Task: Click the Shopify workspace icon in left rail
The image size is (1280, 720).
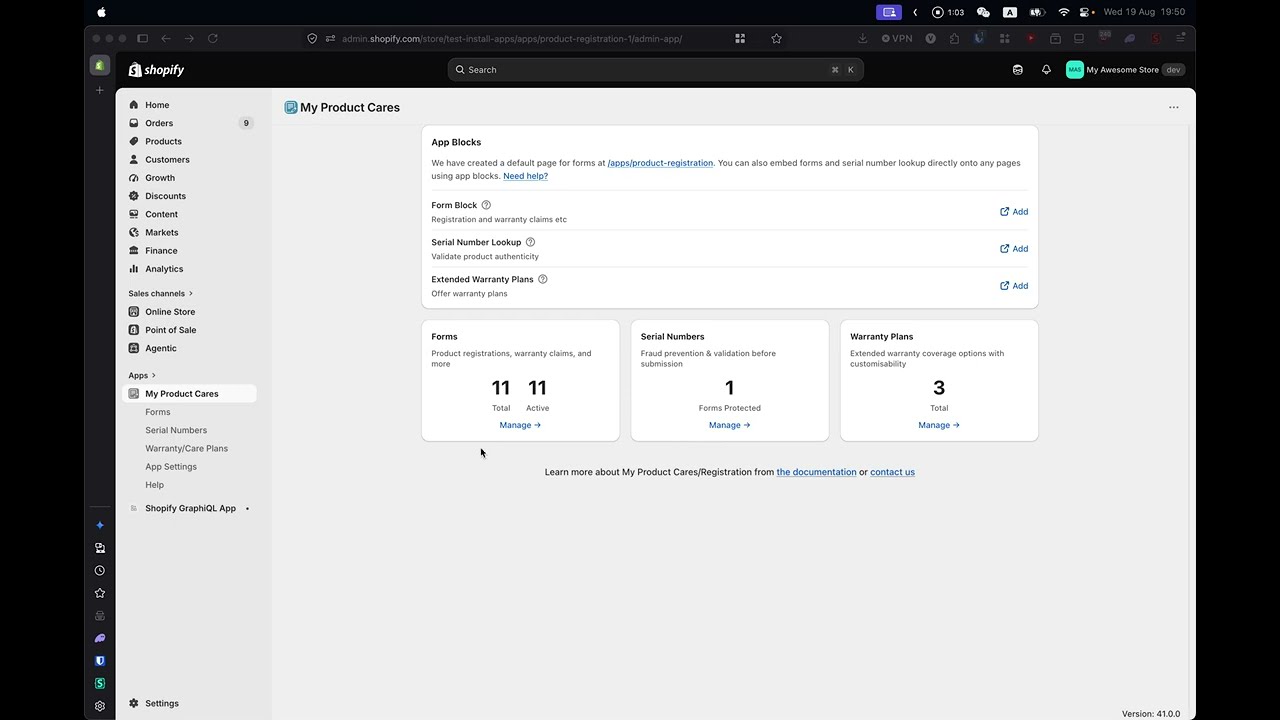Action: point(99,65)
